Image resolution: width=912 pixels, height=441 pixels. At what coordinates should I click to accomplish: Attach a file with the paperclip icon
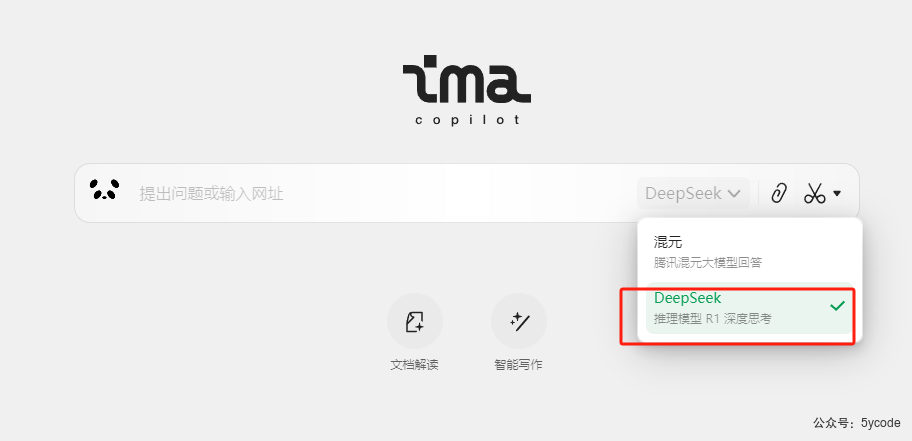[779, 193]
